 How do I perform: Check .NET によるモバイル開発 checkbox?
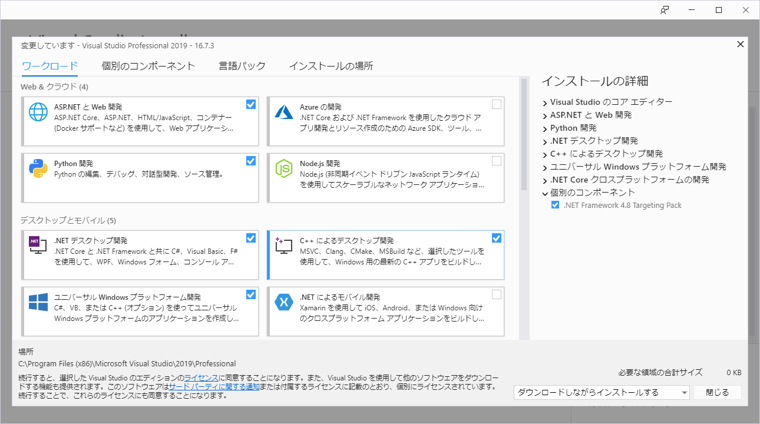click(x=496, y=295)
